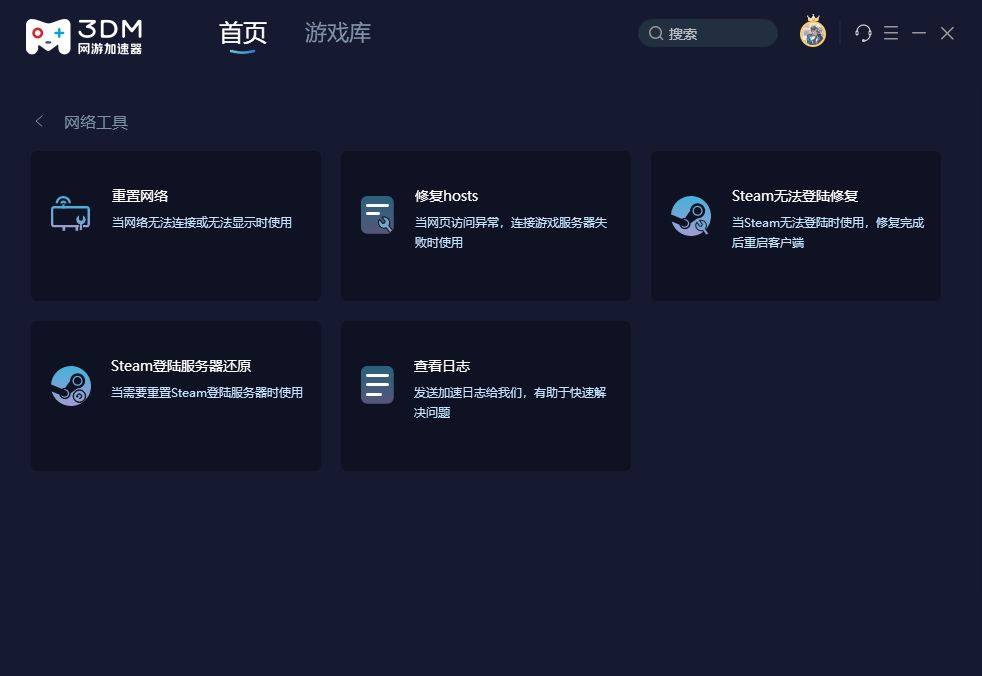Viewport: 982px width, 676px height.
Task: Open the hamburger menu icon
Action: click(x=891, y=33)
